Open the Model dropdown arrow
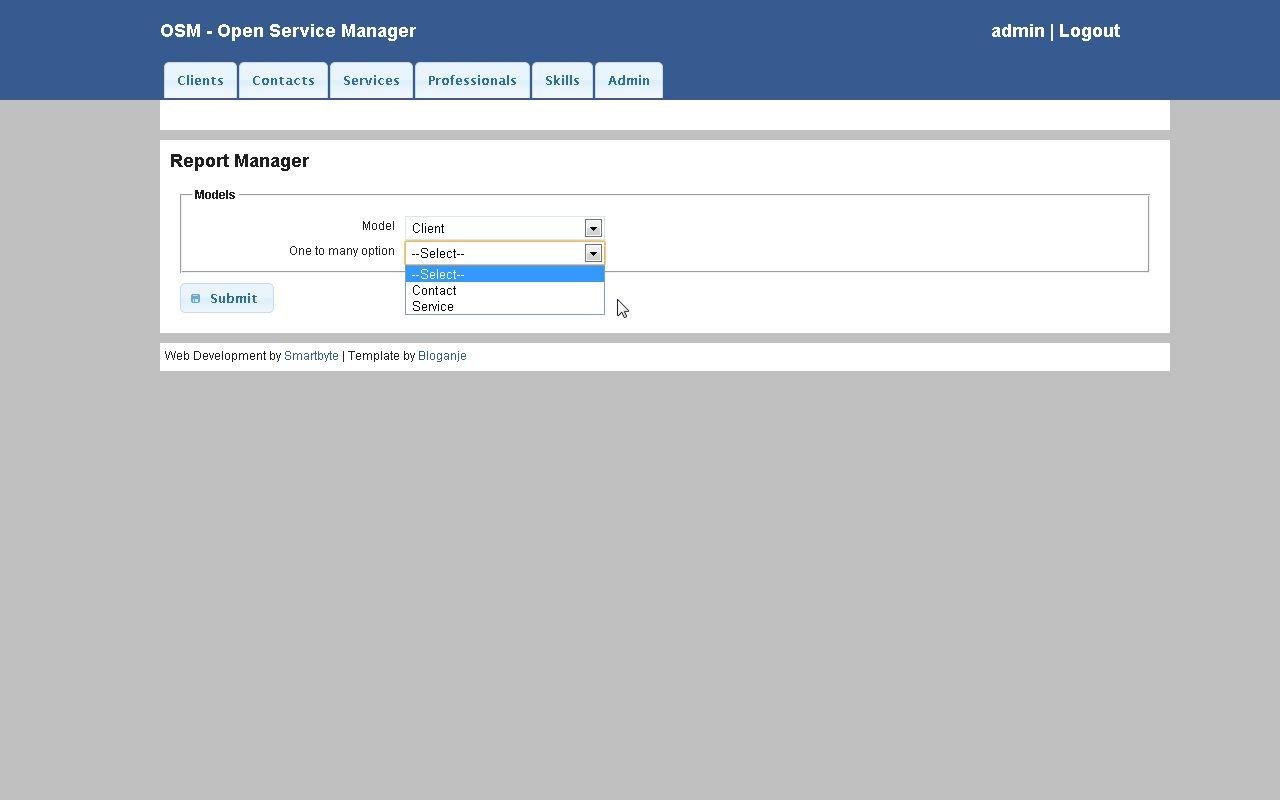The image size is (1280, 800). (593, 228)
